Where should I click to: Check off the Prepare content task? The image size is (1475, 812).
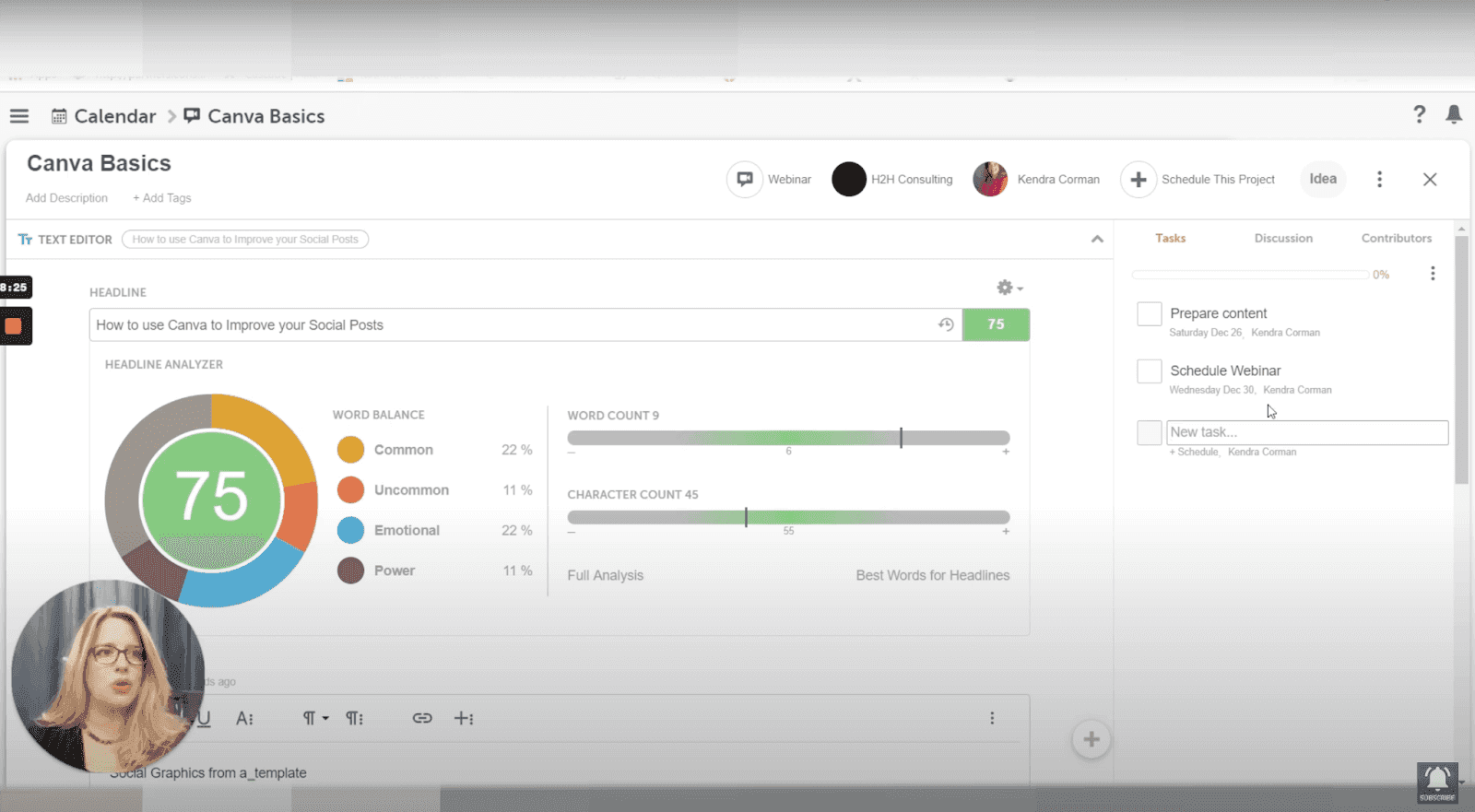coord(1150,313)
